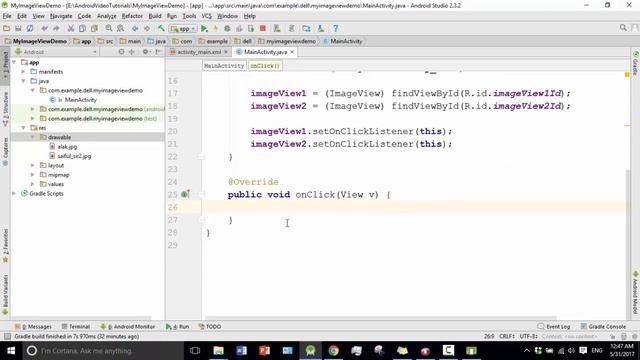Click the Open folder toolbar icon
The width and height of the screenshot is (640, 360).
[6, 28]
